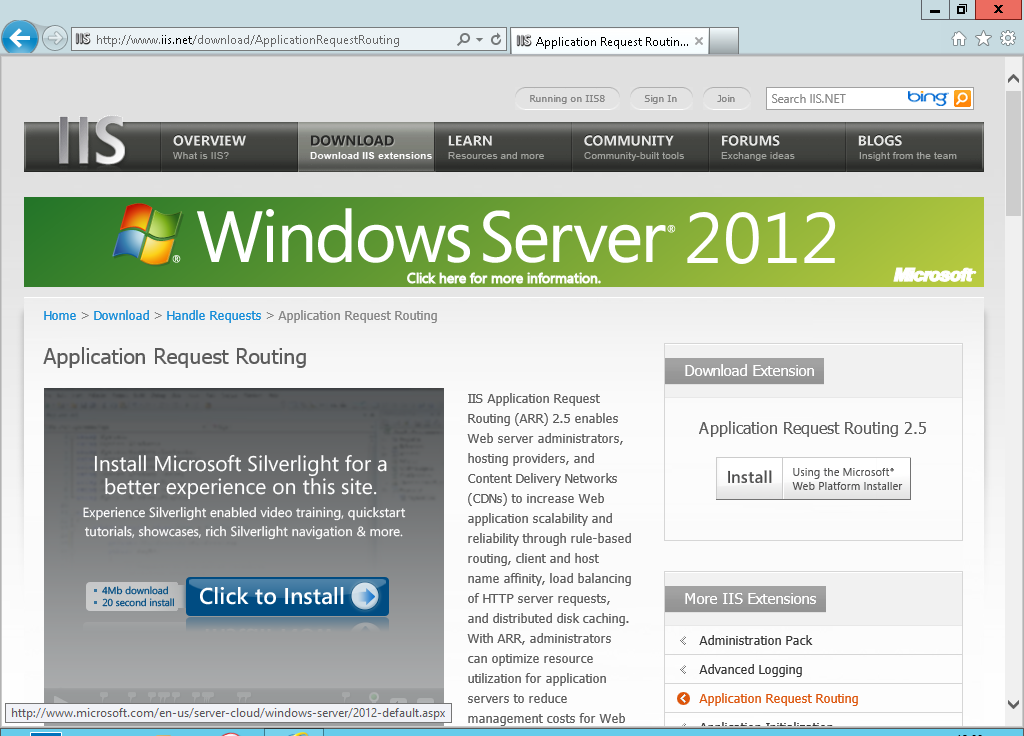Click the Search IIS.NET input field

coord(835,98)
